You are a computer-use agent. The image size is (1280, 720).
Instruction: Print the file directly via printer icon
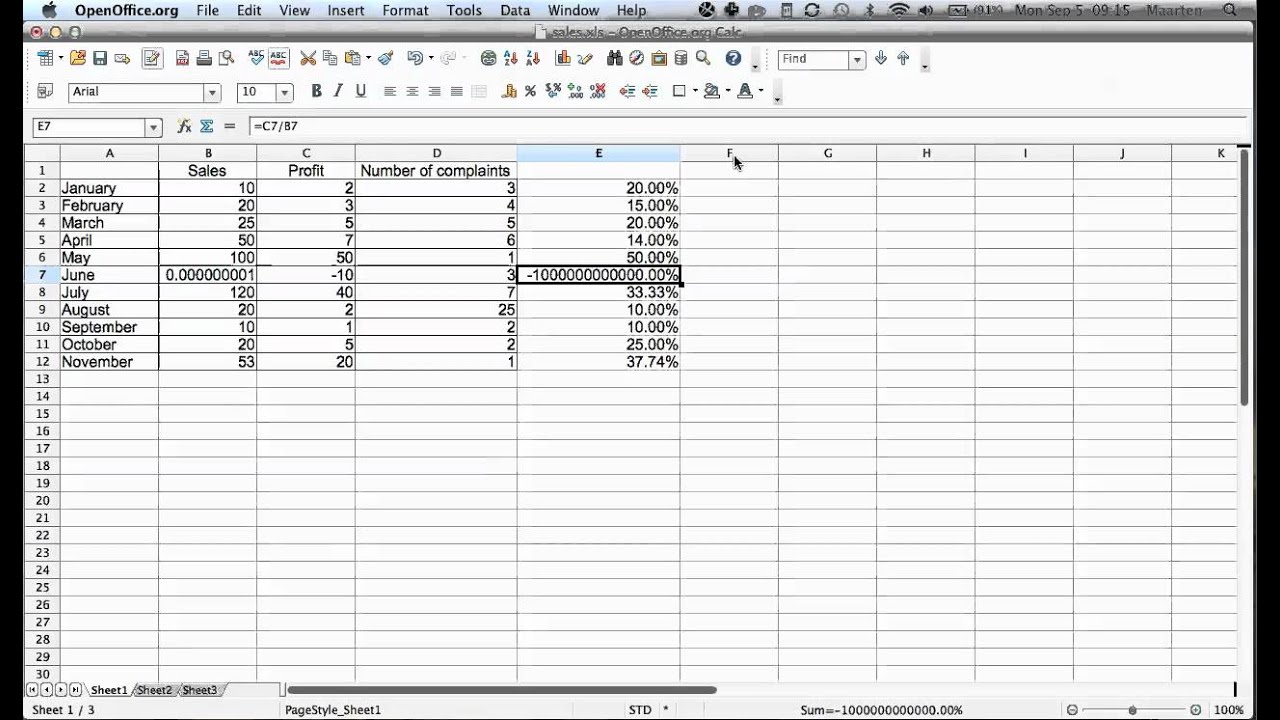point(205,59)
